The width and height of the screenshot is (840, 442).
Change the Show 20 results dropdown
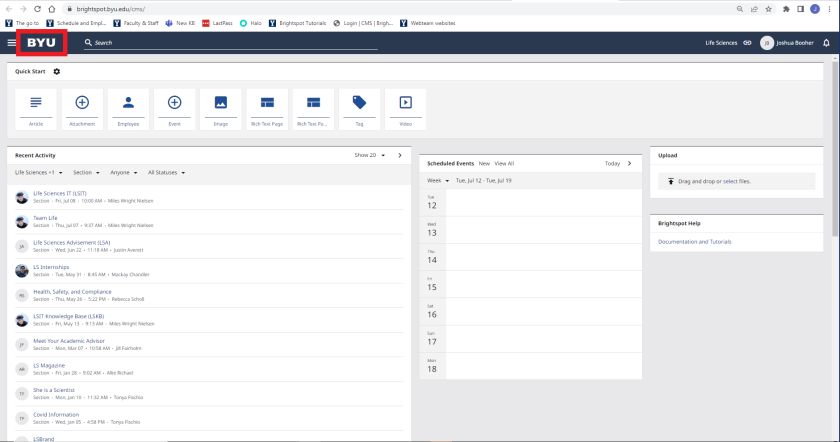[x=369, y=155]
